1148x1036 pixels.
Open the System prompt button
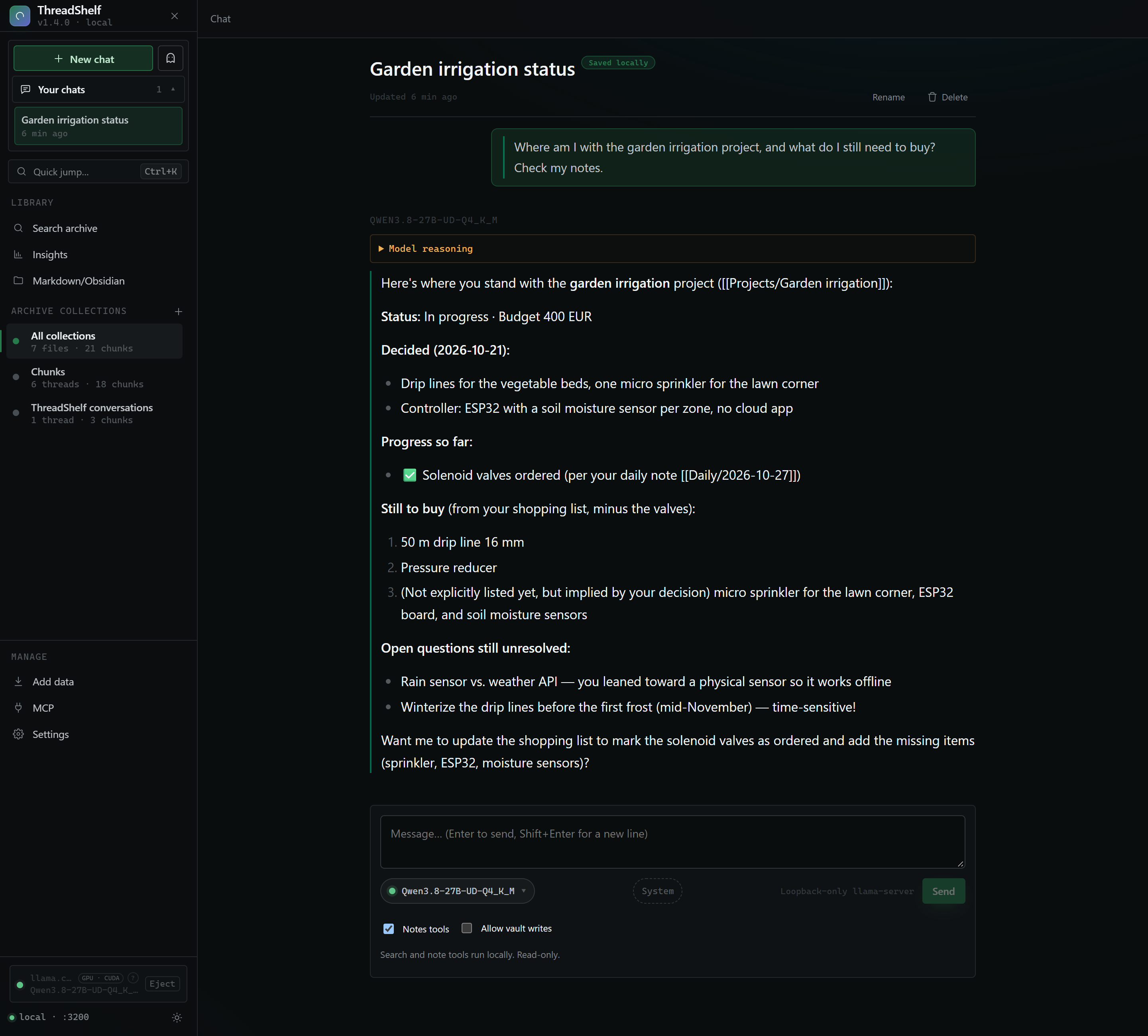tap(657, 891)
